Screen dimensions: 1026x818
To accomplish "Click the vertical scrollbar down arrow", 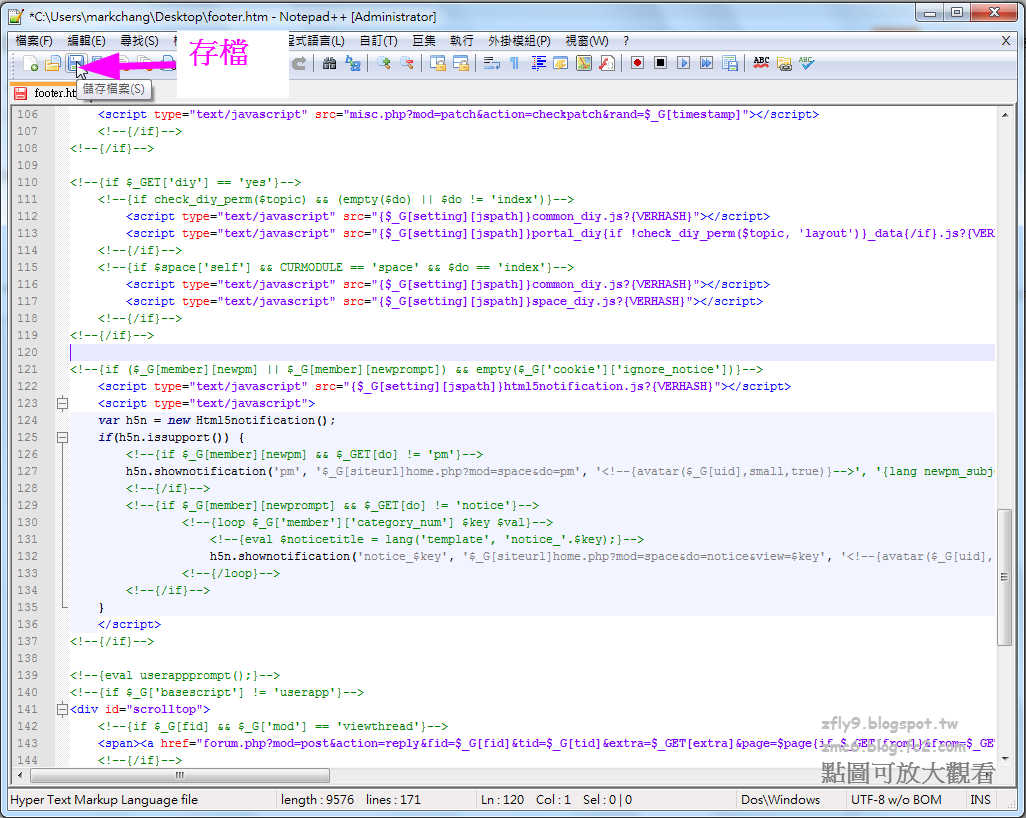I will 1004,758.
